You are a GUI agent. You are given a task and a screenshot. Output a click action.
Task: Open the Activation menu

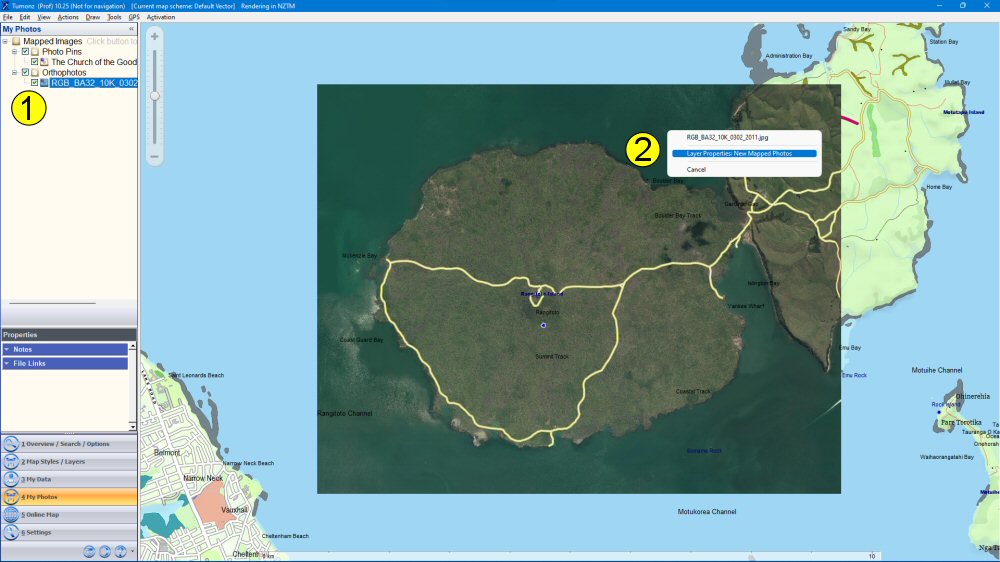click(161, 17)
